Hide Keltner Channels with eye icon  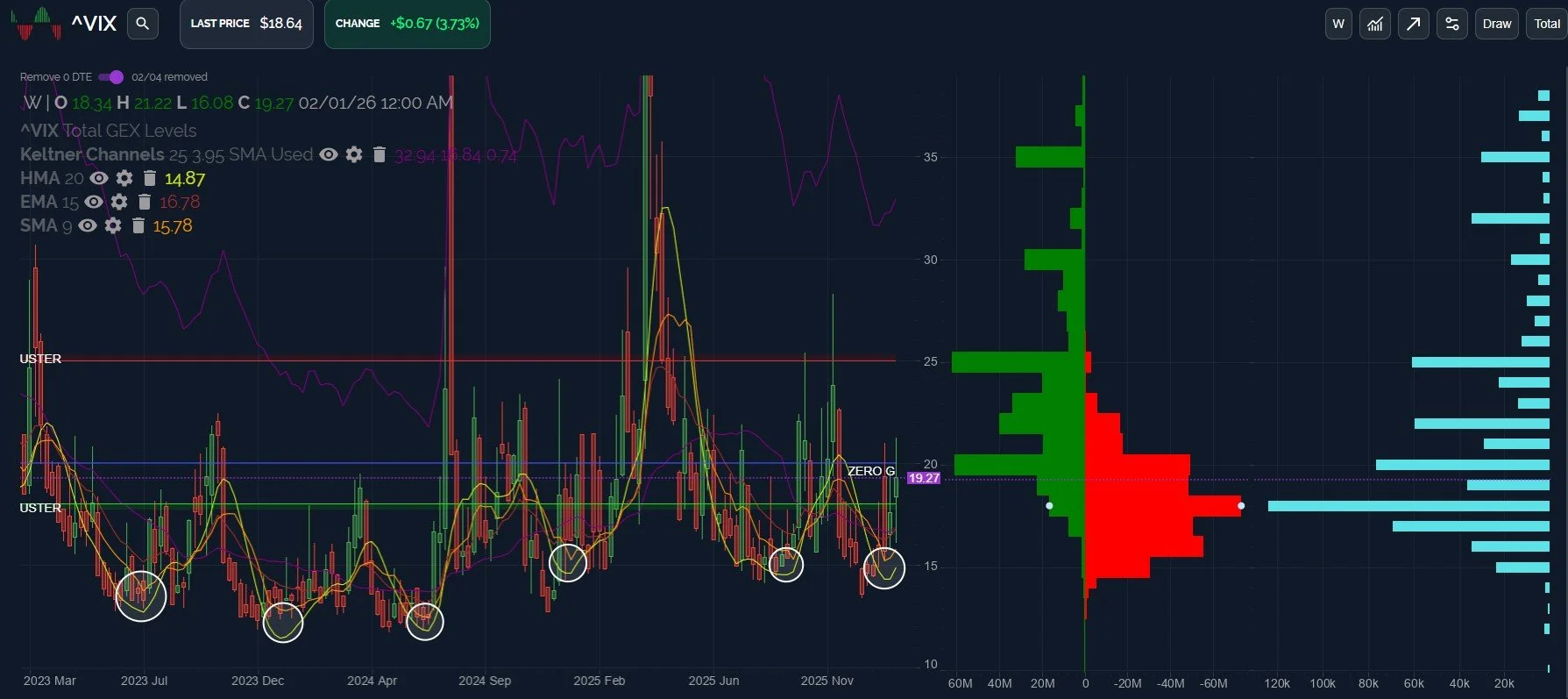329,154
